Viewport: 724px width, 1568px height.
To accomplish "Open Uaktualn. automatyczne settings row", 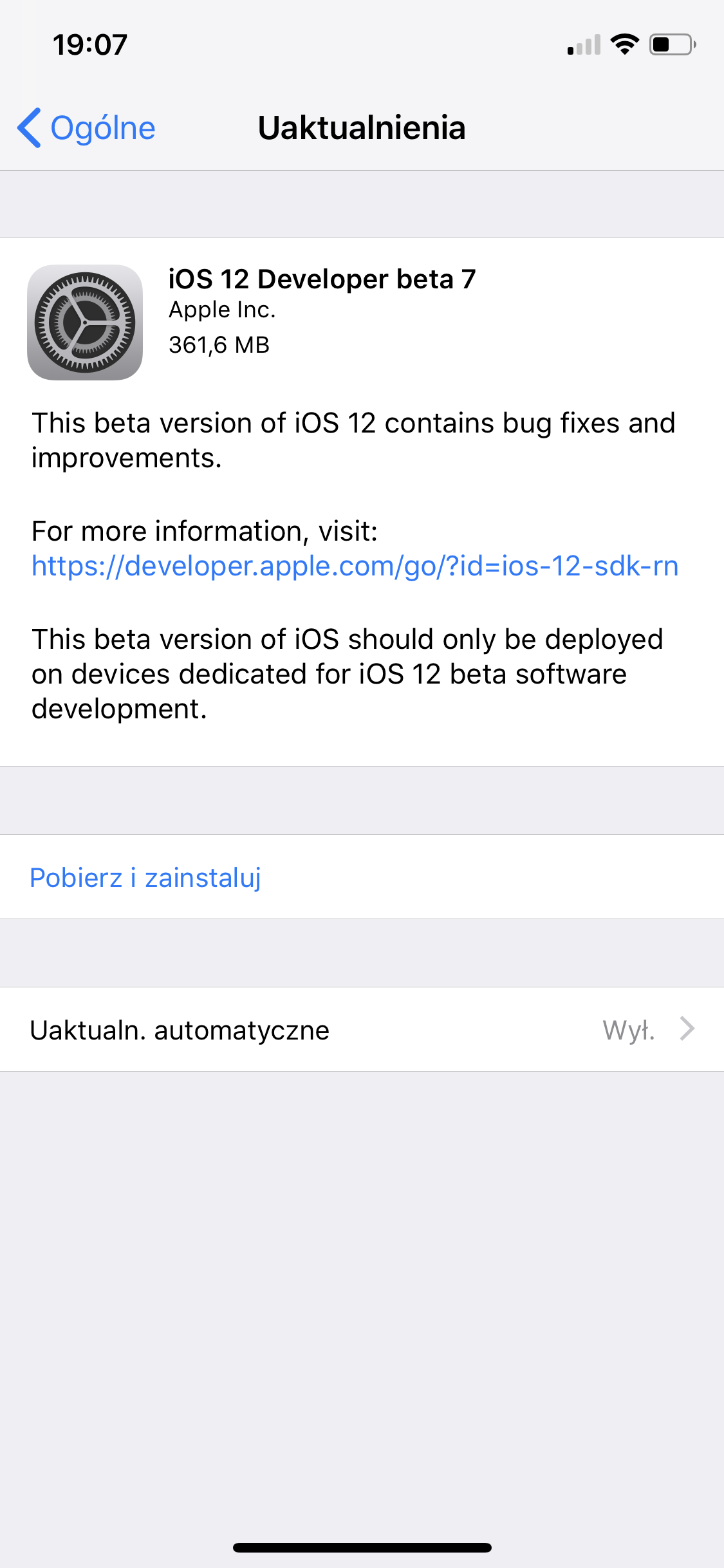I will (362, 1029).
